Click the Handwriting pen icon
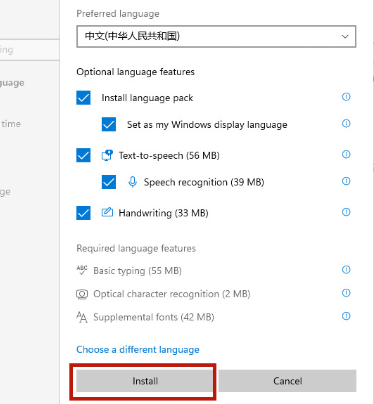Image resolution: width=374 pixels, height=404 pixels. pyautogui.click(x=107, y=212)
